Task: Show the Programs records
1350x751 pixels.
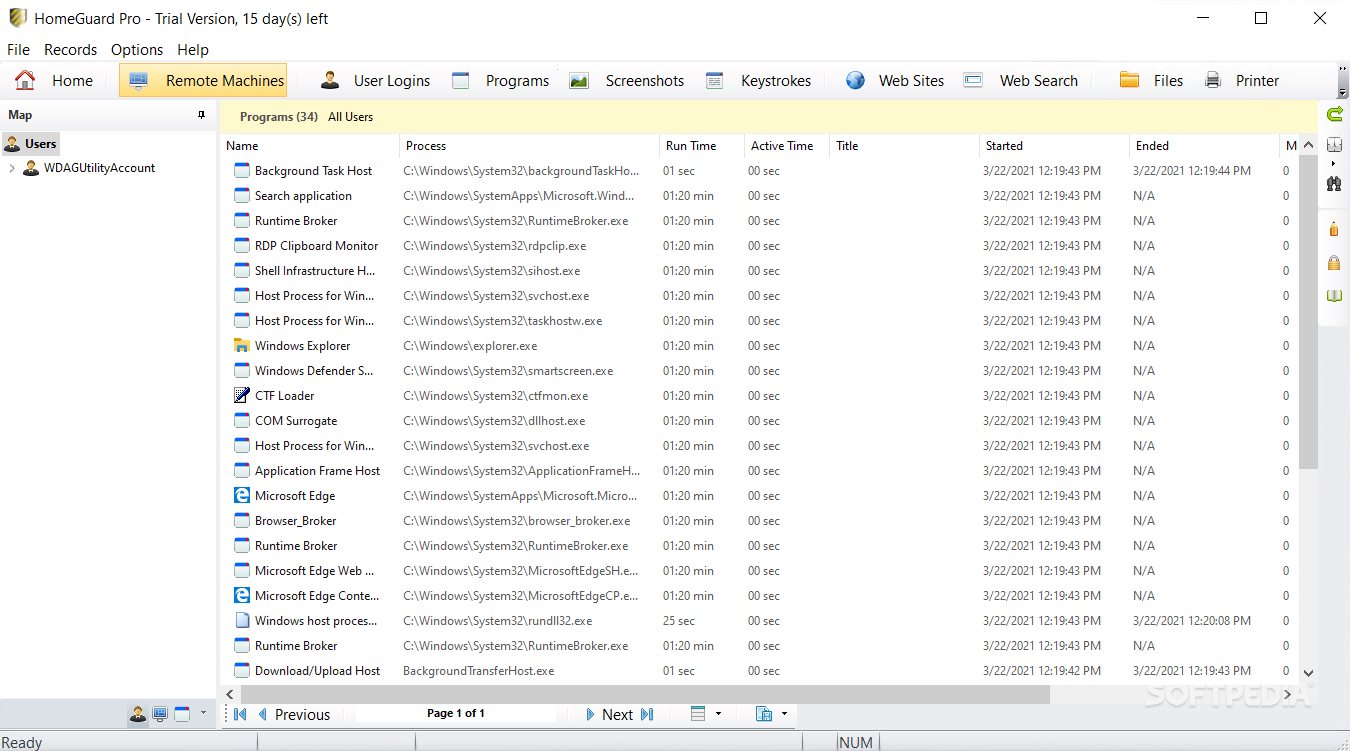Action: click(500, 81)
